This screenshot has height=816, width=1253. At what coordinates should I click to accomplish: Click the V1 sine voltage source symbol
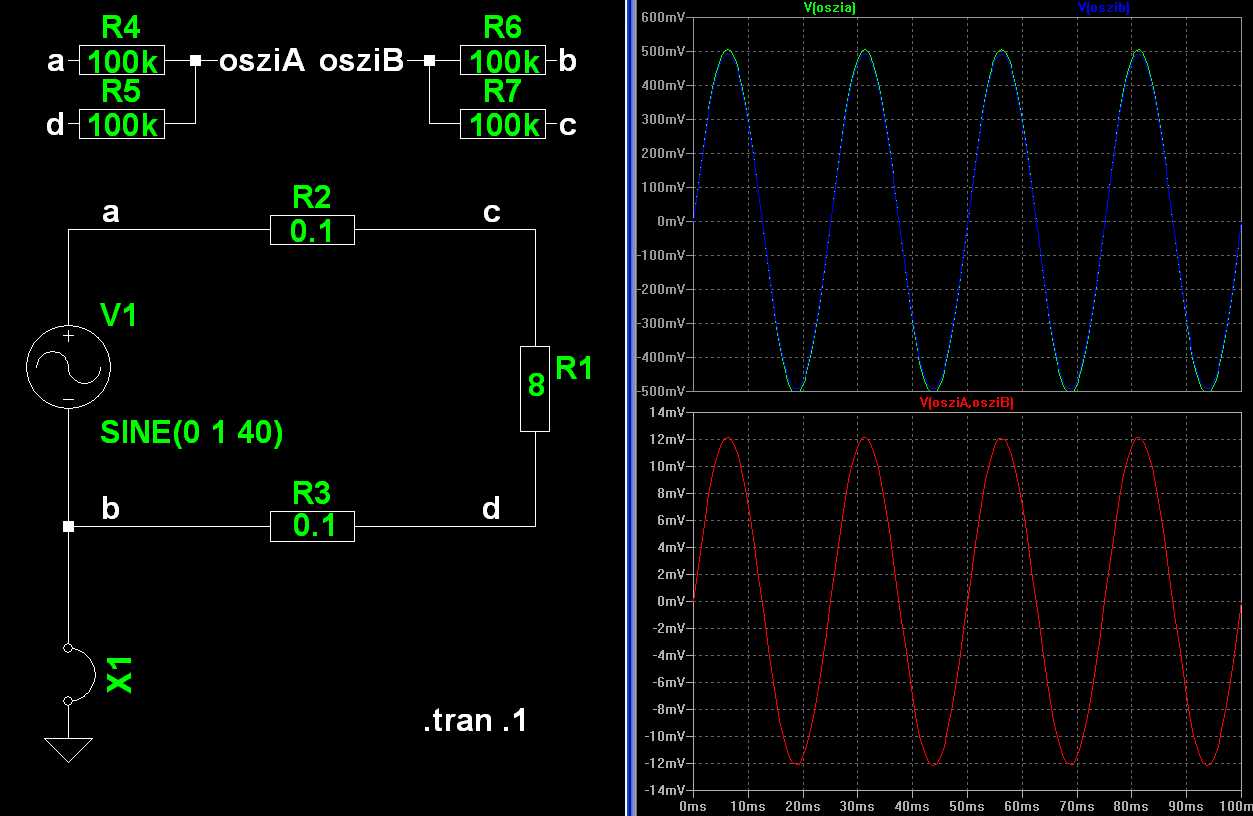pyautogui.click(x=68, y=367)
